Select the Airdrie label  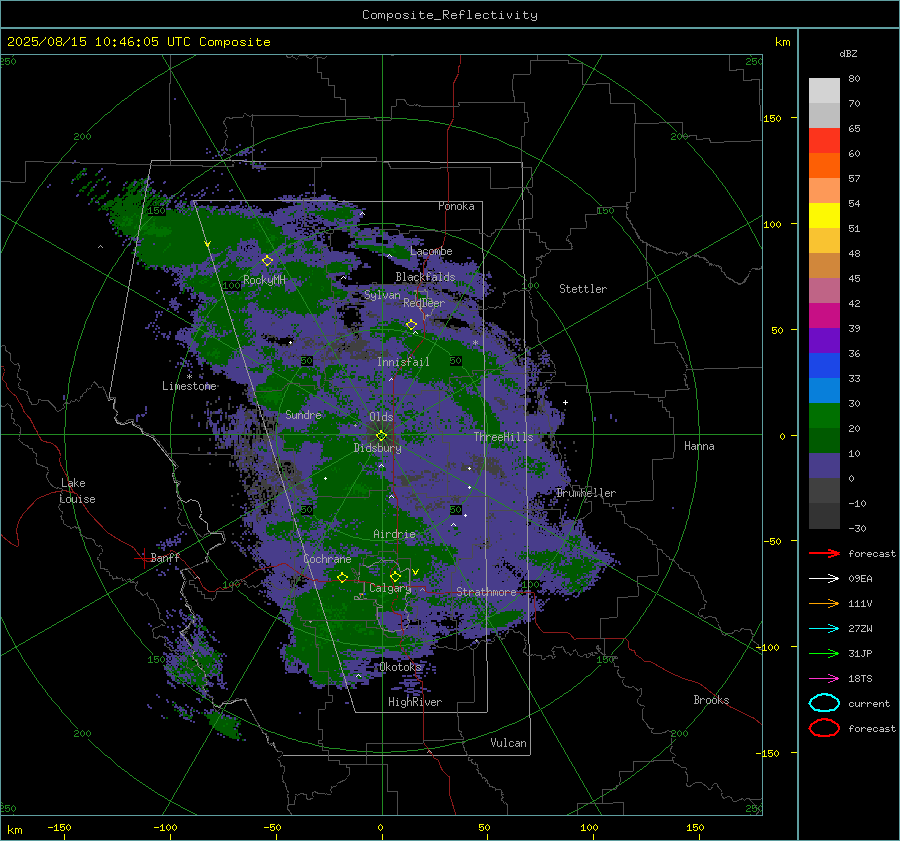click(x=394, y=534)
